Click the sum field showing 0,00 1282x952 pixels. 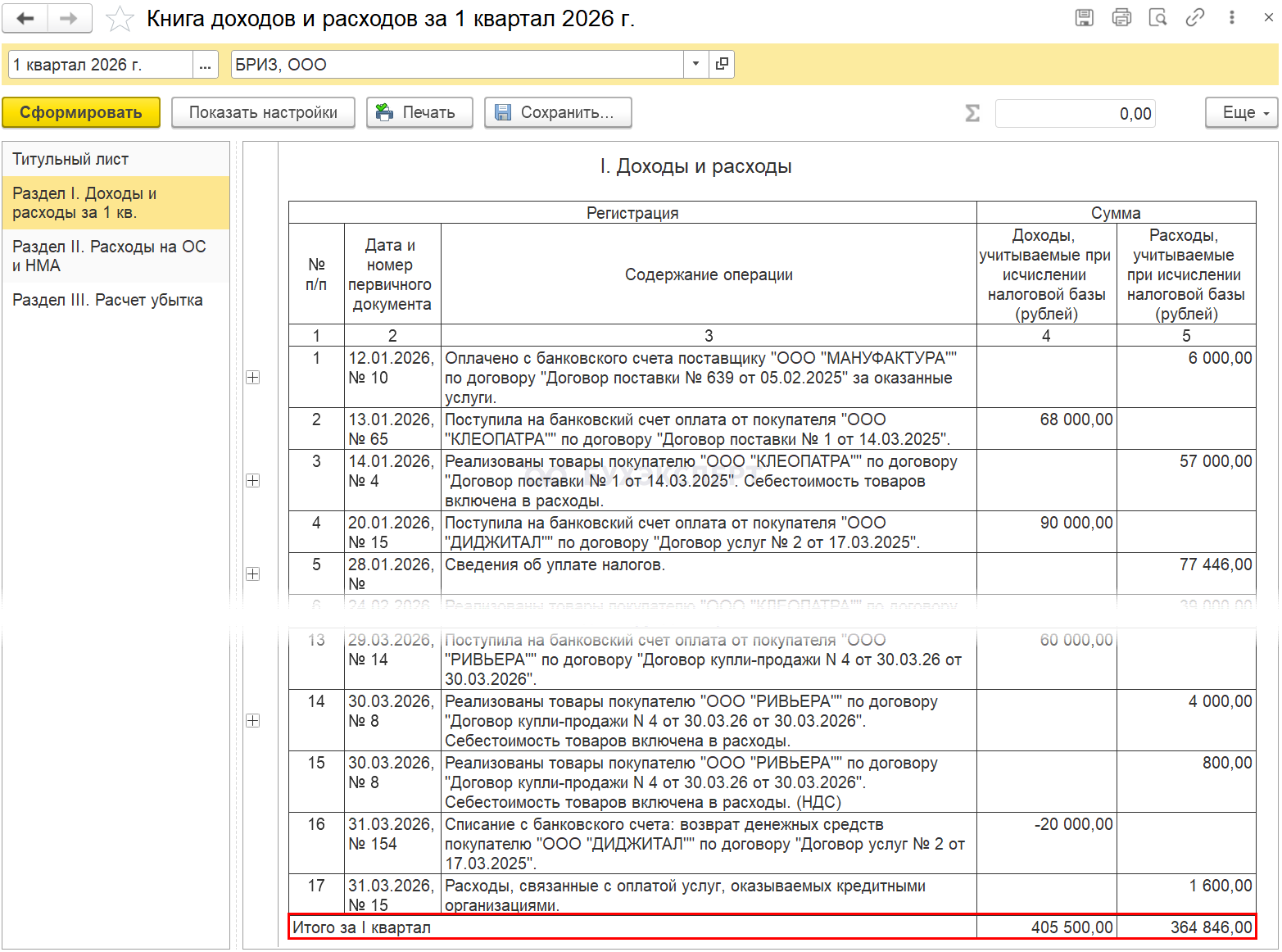pyautogui.click(x=1075, y=114)
